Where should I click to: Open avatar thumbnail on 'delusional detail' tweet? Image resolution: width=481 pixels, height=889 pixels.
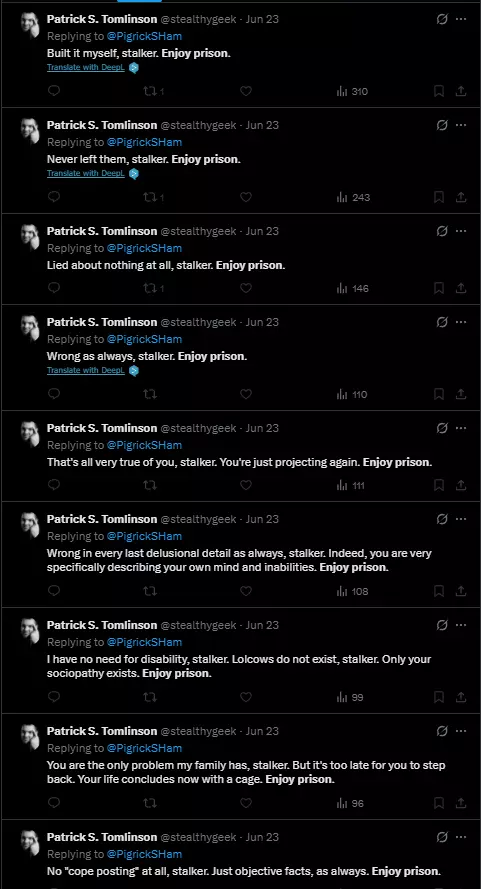[x=30, y=524]
